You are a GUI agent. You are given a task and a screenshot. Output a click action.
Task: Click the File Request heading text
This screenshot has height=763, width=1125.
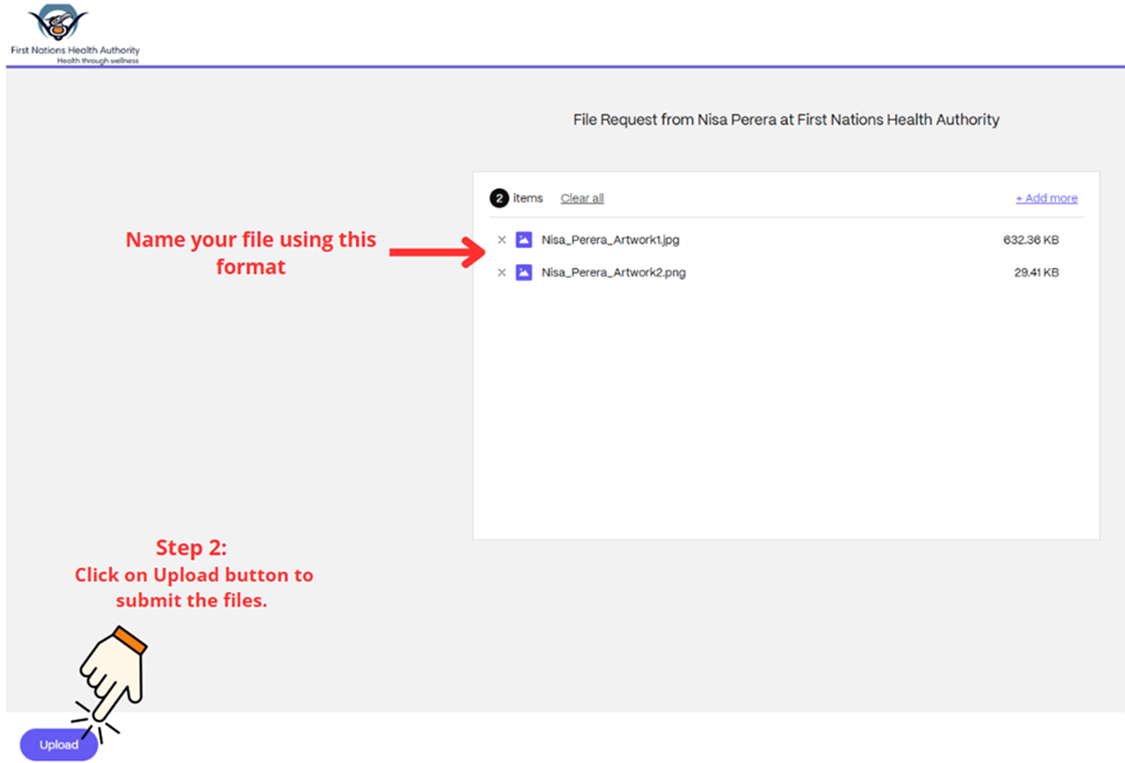pyautogui.click(x=786, y=120)
